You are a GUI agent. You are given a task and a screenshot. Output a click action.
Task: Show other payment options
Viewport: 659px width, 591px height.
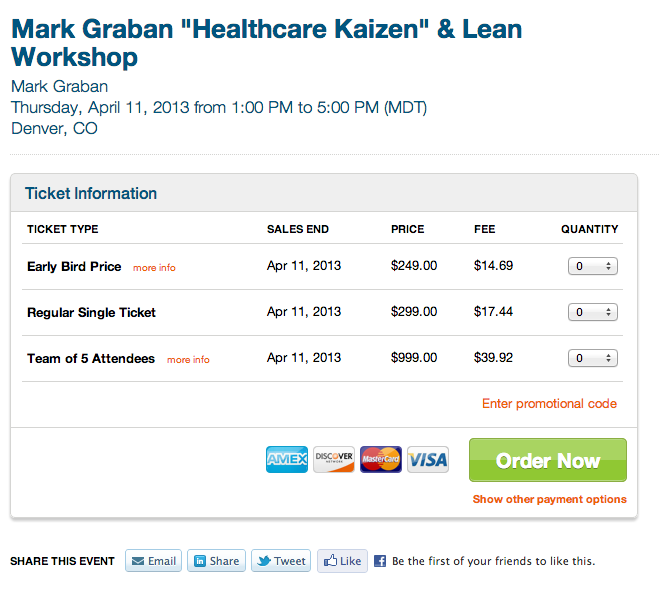pyautogui.click(x=549, y=499)
